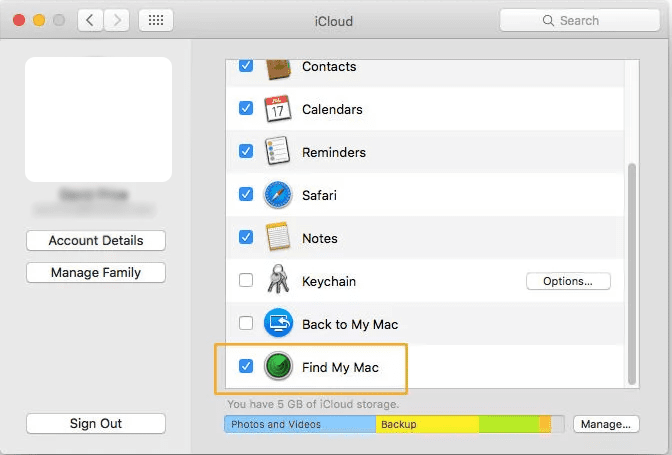Enable the Keychain checkbox
The image size is (672, 455).
(x=246, y=281)
